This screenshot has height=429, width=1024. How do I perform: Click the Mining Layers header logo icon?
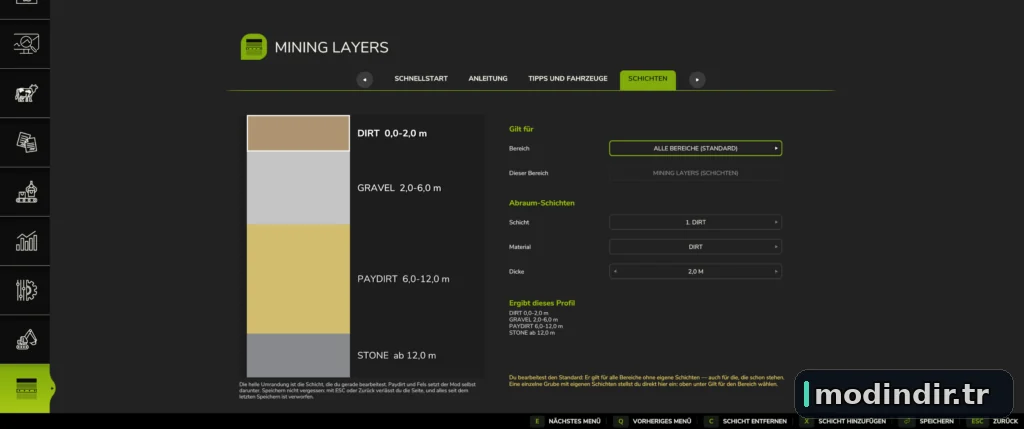[253, 47]
